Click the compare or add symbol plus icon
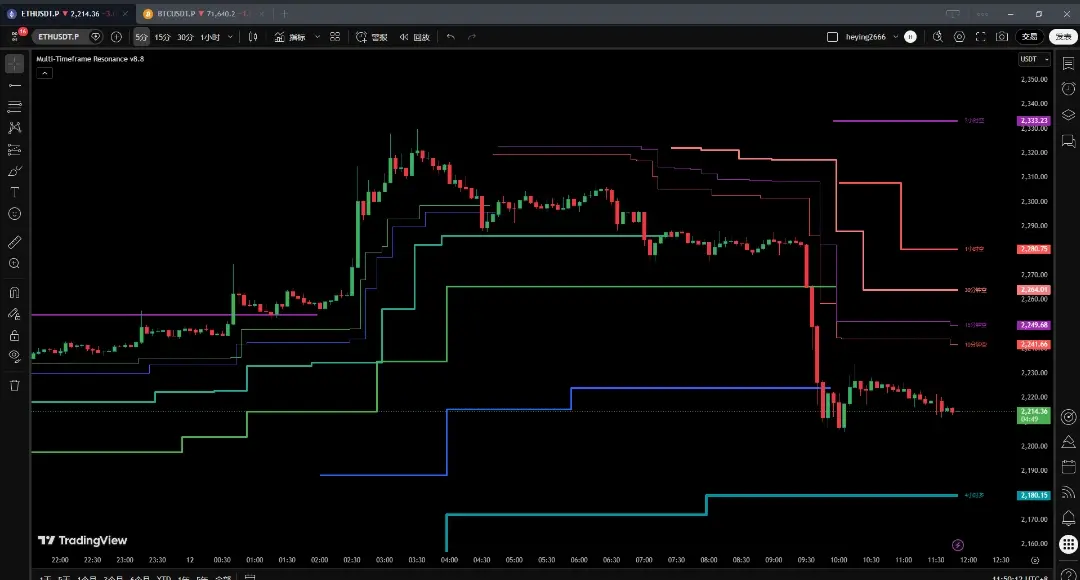 coord(116,37)
